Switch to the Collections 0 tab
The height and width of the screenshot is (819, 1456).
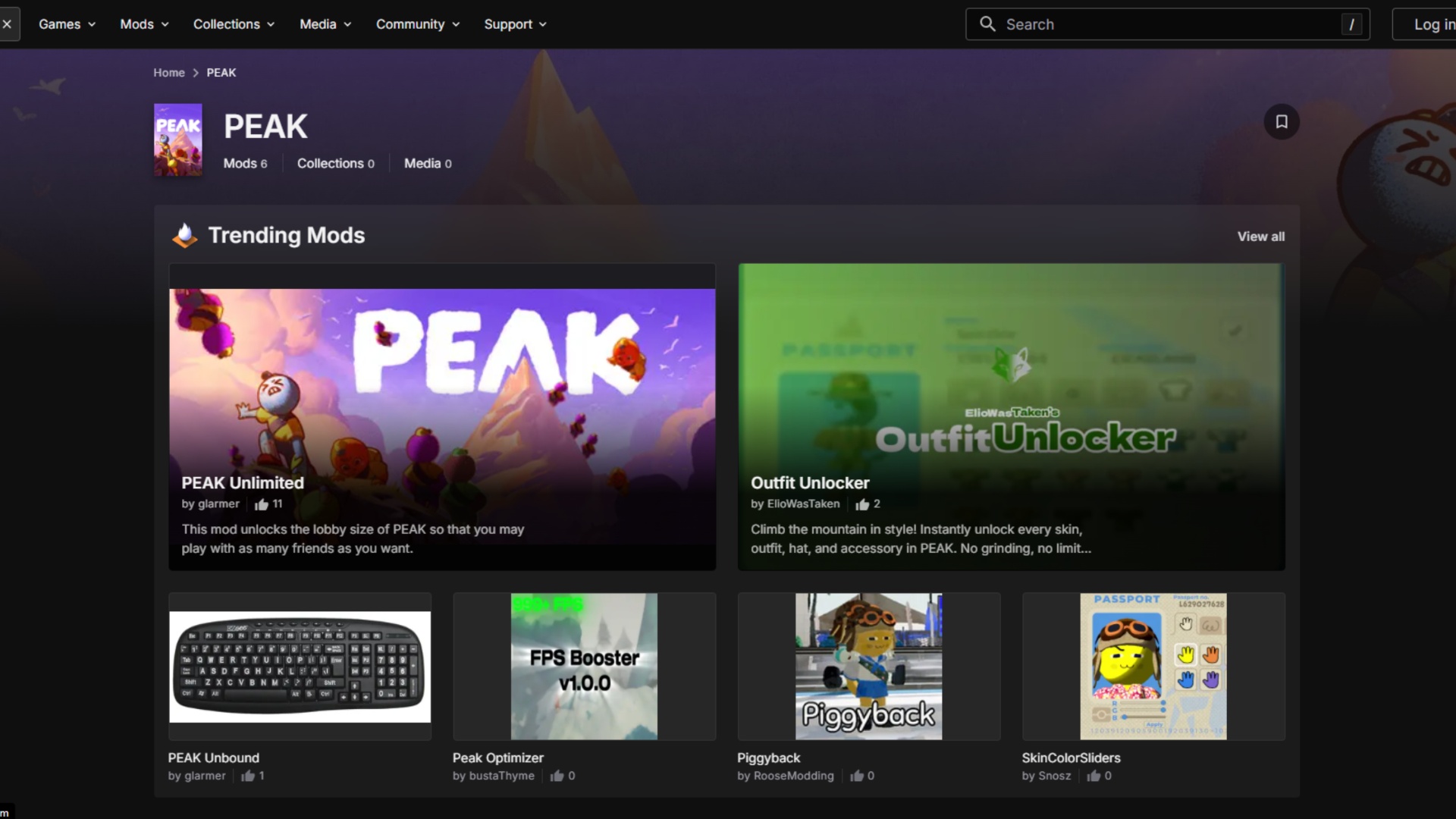[336, 164]
